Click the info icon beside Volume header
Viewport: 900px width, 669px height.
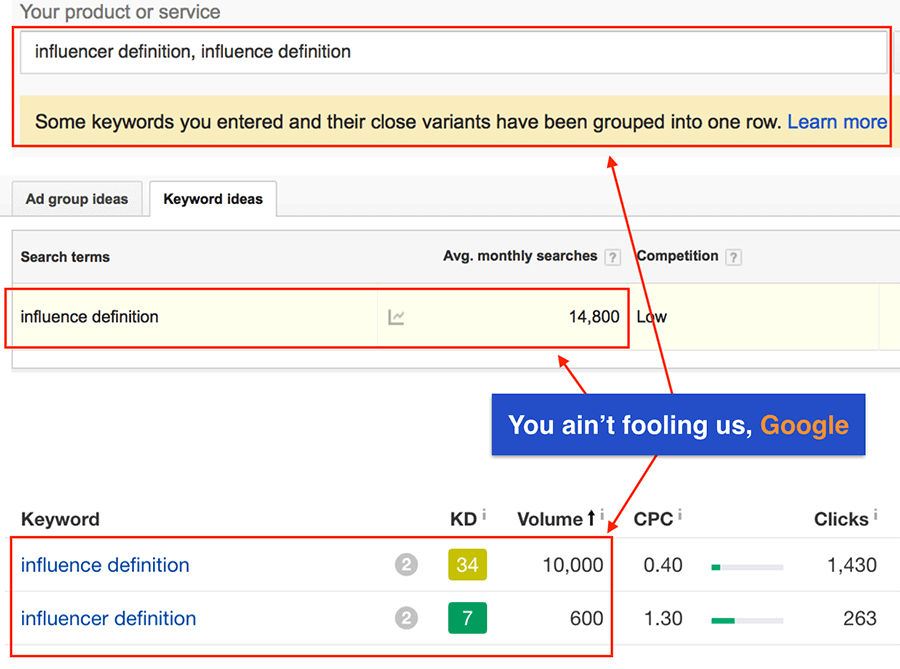pos(603,515)
